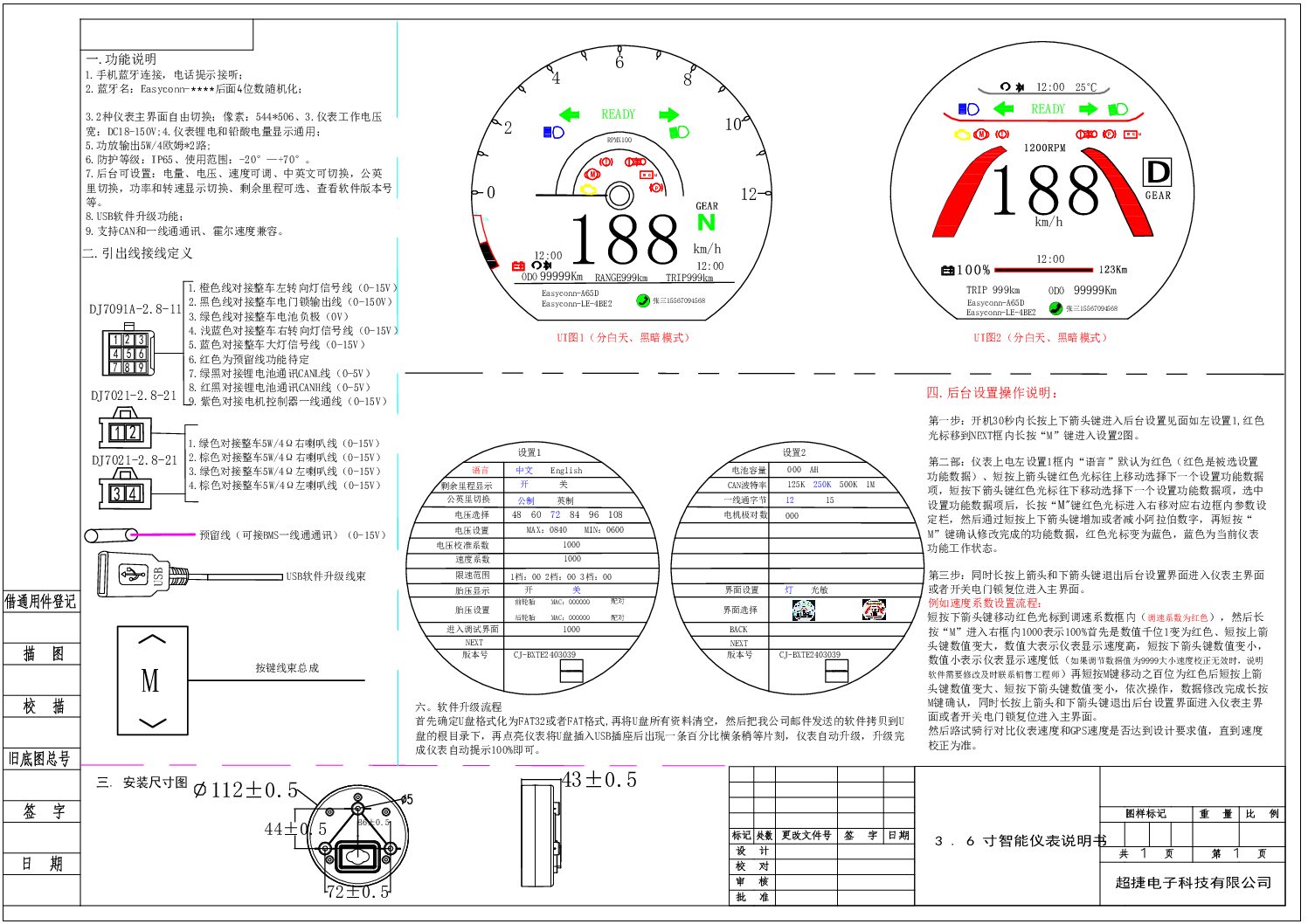Select 中文 in the 语言 row
1308x924 pixels.
(524, 470)
